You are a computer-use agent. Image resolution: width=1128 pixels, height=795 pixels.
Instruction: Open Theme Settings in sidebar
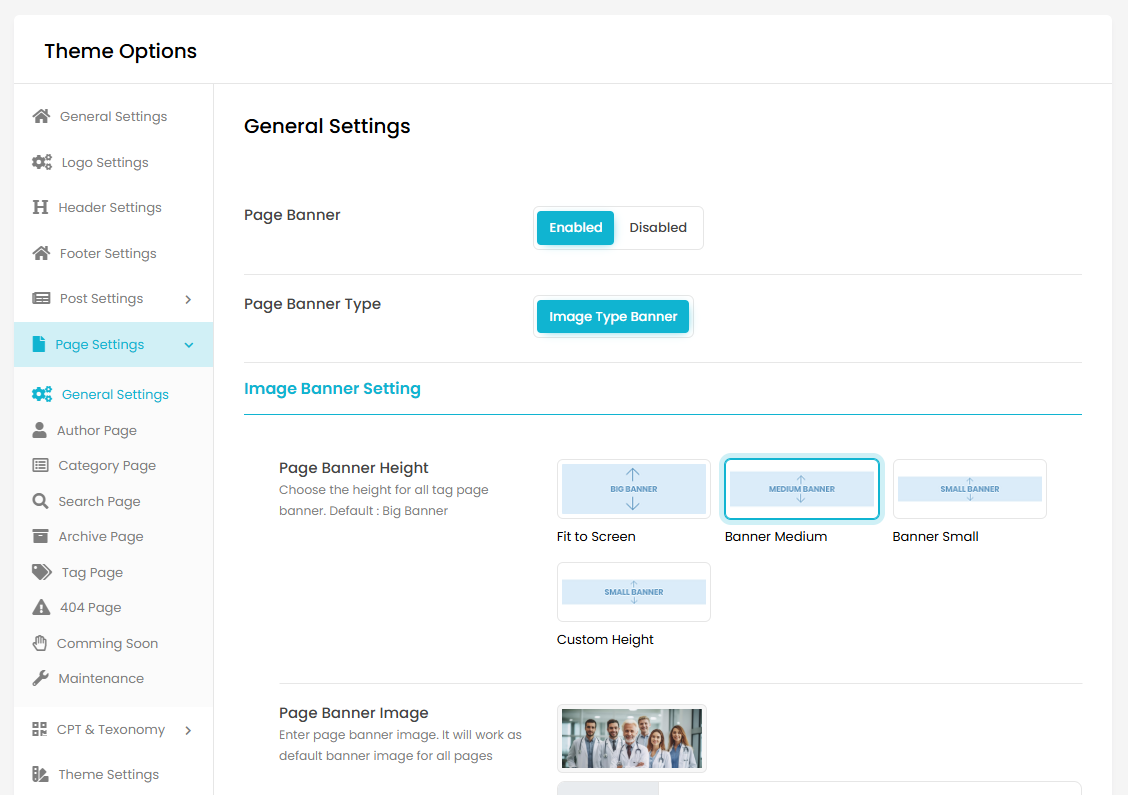click(x=108, y=774)
